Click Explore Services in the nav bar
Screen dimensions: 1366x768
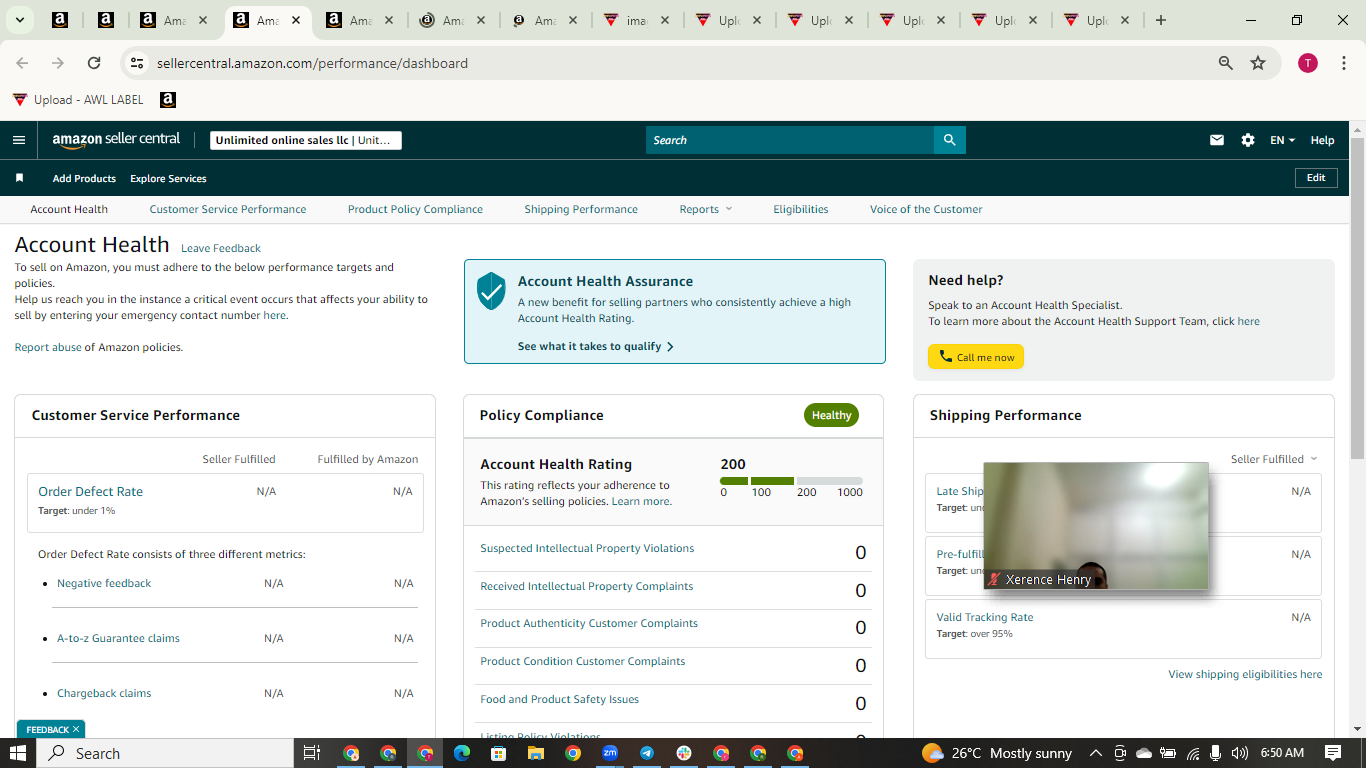tap(168, 178)
